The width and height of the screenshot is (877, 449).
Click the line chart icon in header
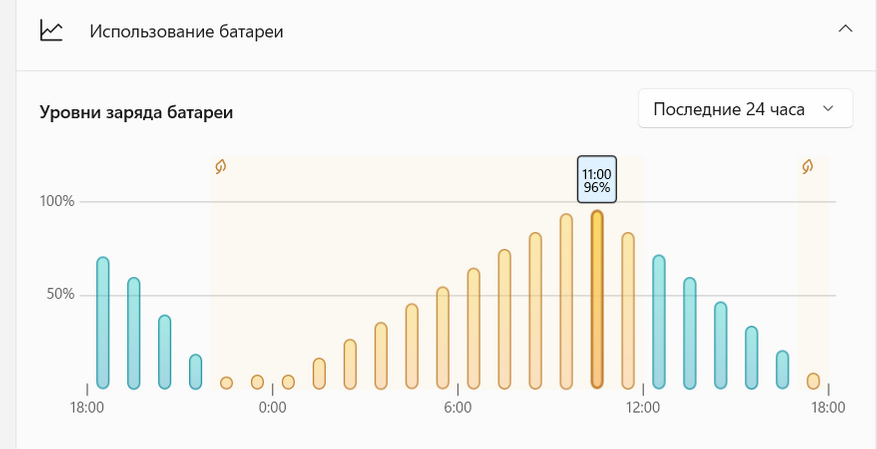(51, 31)
